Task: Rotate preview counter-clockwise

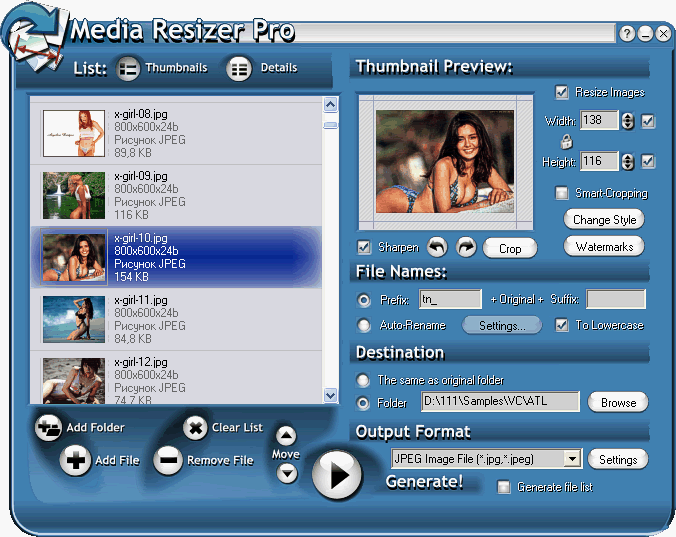Action: coord(437,247)
